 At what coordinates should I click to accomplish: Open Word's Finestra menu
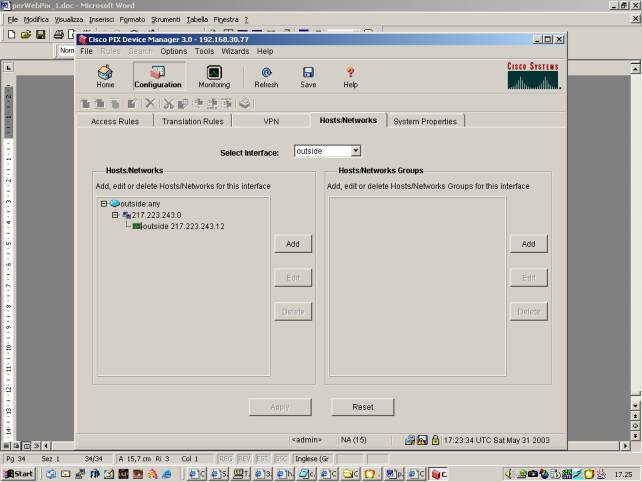point(226,19)
